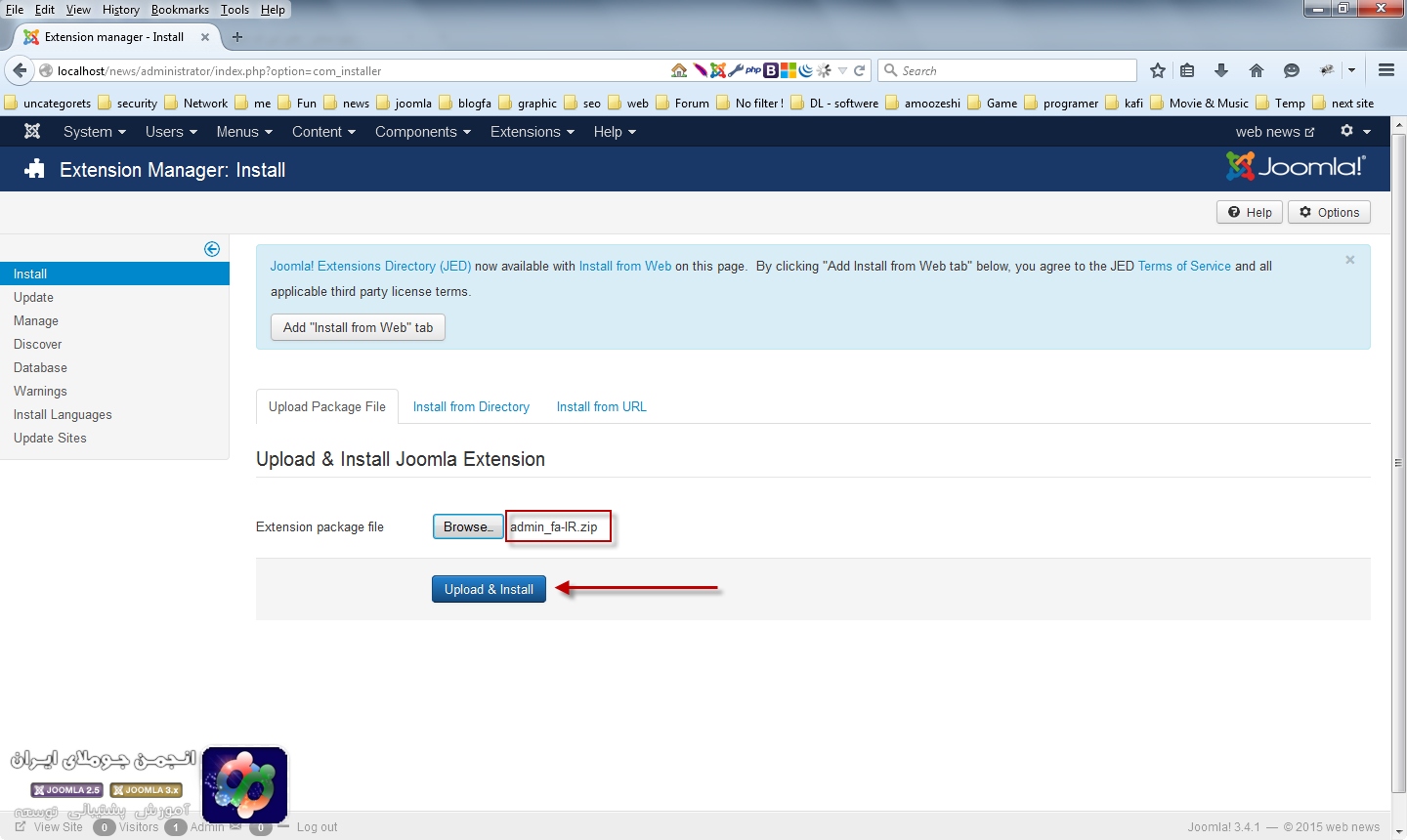Open the Firefox downloads arrow icon
Screen dimensions: 1407x840
(1221, 70)
